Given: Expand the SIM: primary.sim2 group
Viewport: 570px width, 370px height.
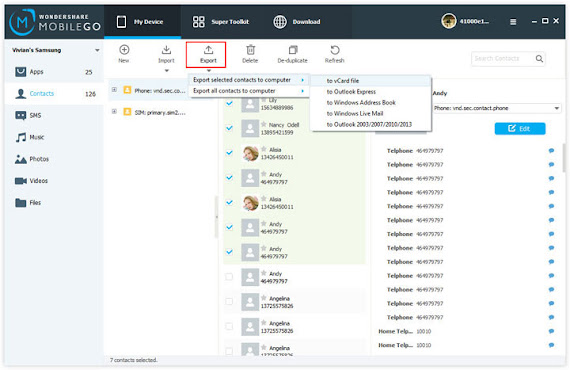Looking at the screenshot, I should click(x=114, y=112).
